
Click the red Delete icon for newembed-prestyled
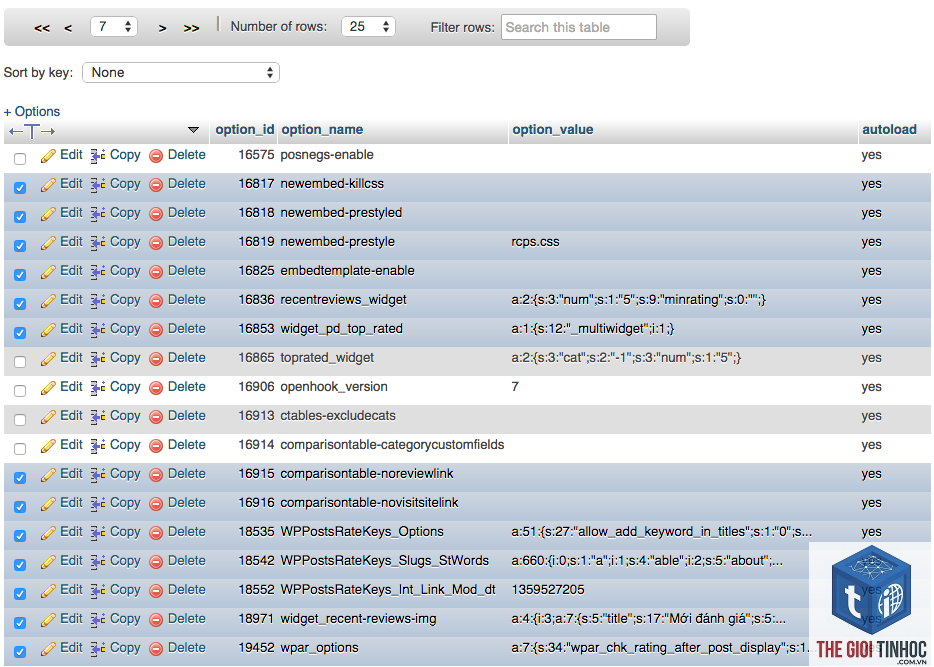pos(156,214)
